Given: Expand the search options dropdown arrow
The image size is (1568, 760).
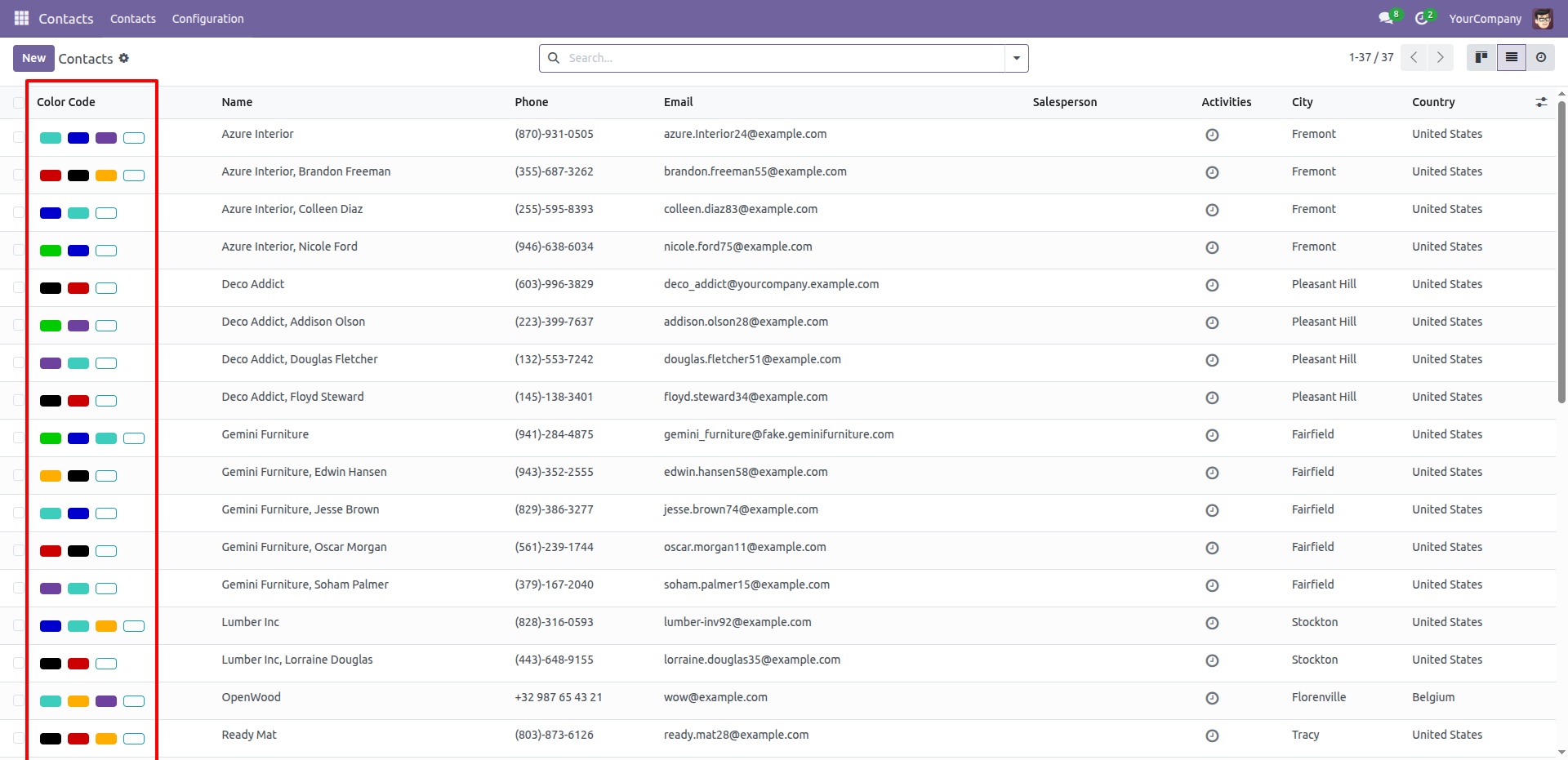Looking at the screenshot, I should [x=1017, y=58].
